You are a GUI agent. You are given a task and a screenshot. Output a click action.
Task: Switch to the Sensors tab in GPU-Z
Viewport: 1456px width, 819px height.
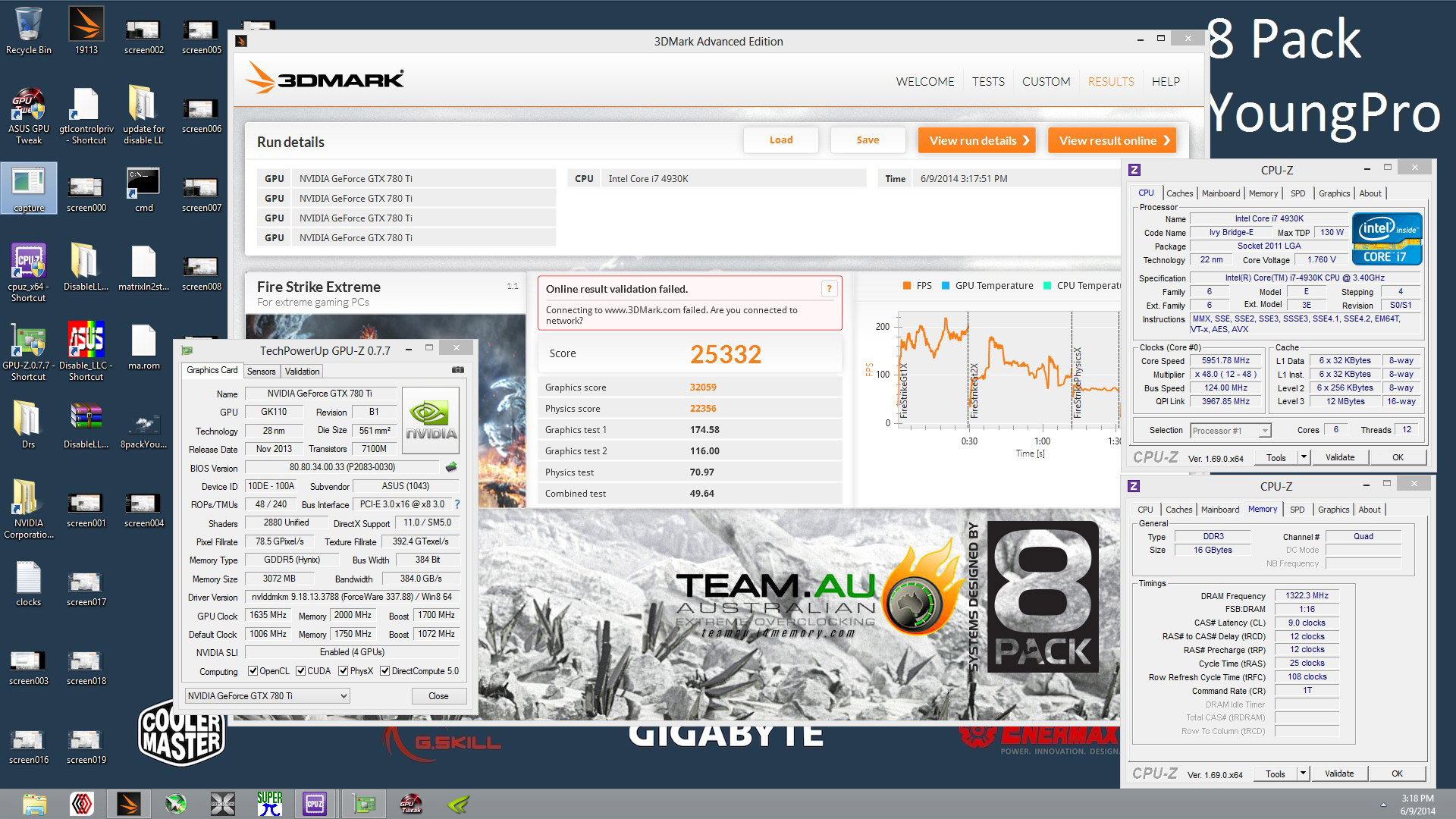tap(261, 372)
